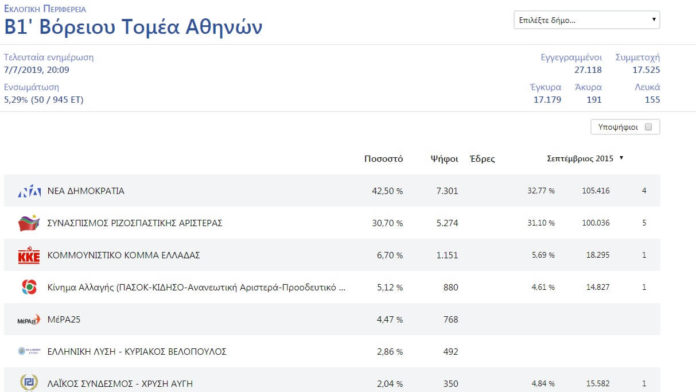The image size is (696, 392).
Task: Click the 7.301 votes cell
Action: point(447,191)
